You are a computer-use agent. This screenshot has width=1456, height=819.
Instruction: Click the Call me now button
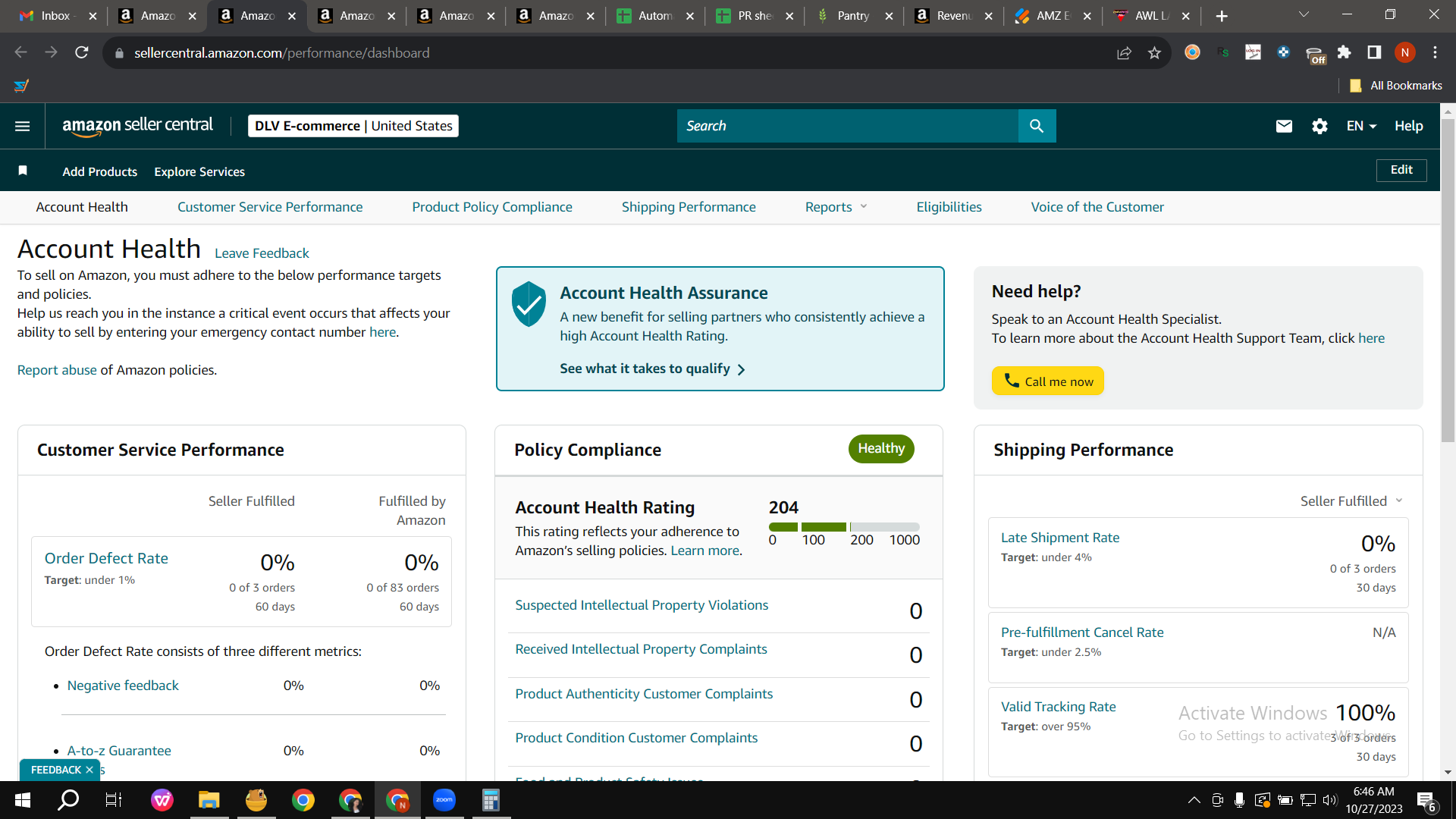[1047, 381]
